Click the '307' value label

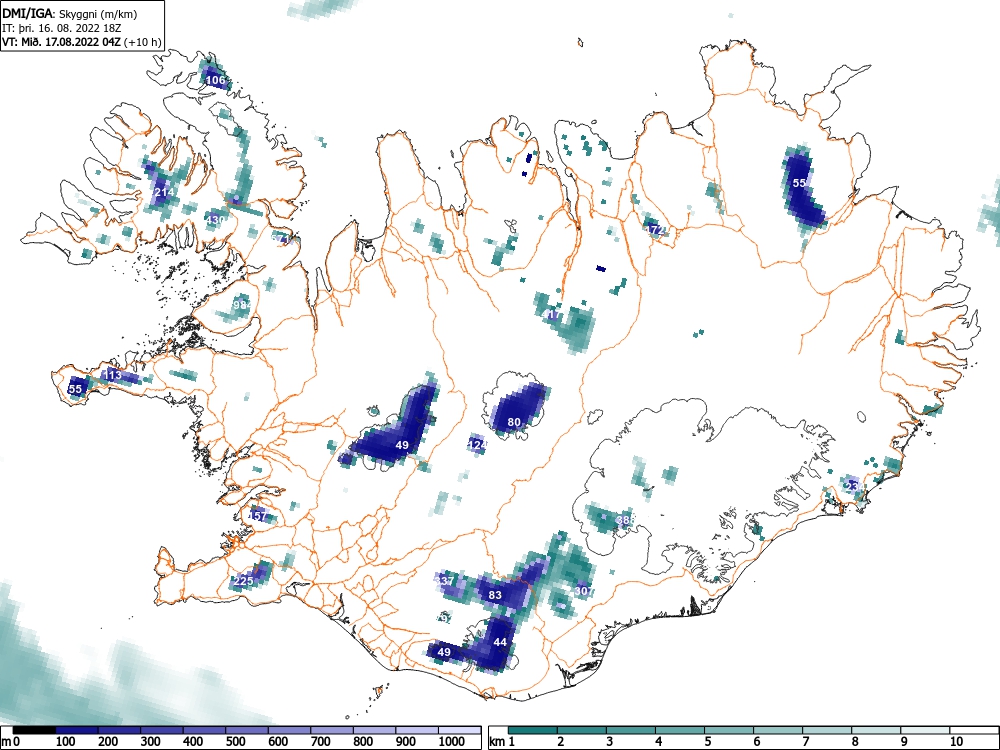tap(584, 591)
